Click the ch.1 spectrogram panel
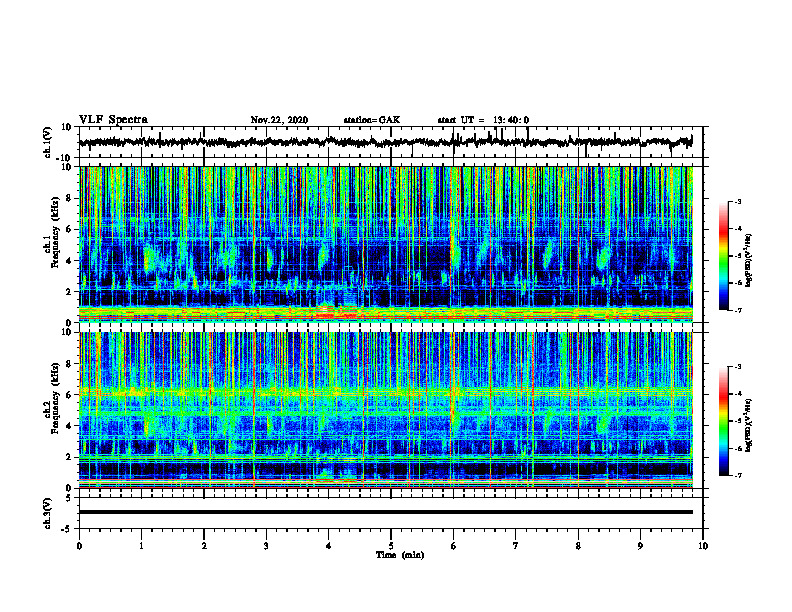 tap(385, 244)
